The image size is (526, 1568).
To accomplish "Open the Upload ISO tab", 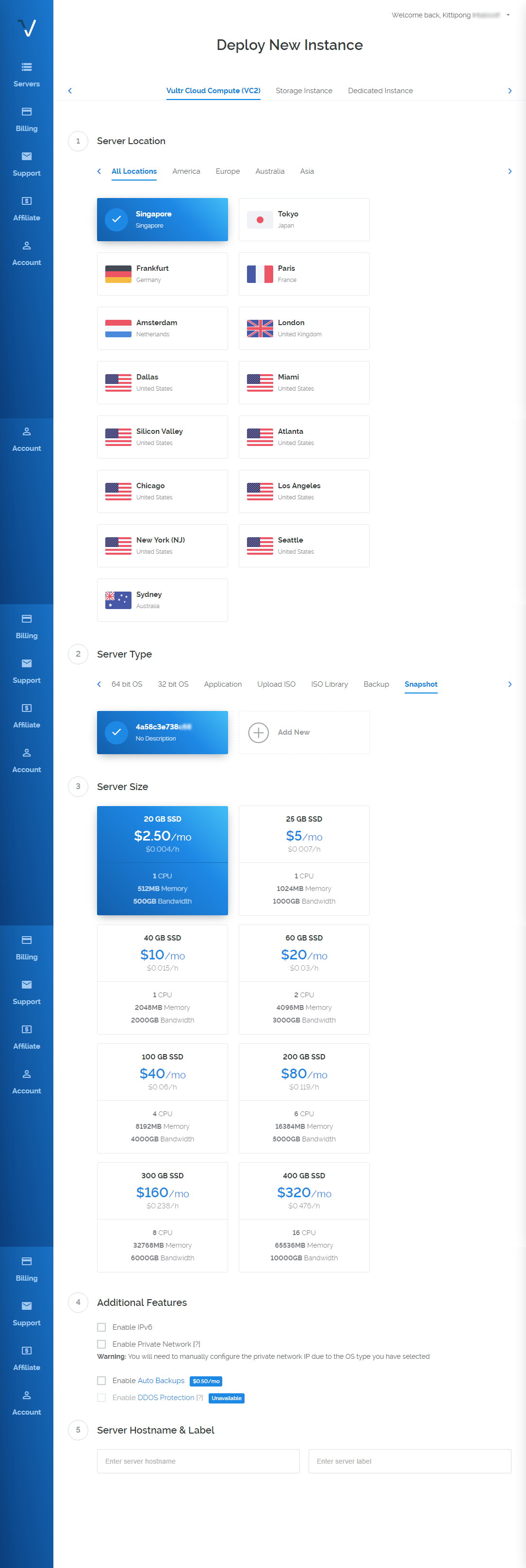I will point(277,684).
